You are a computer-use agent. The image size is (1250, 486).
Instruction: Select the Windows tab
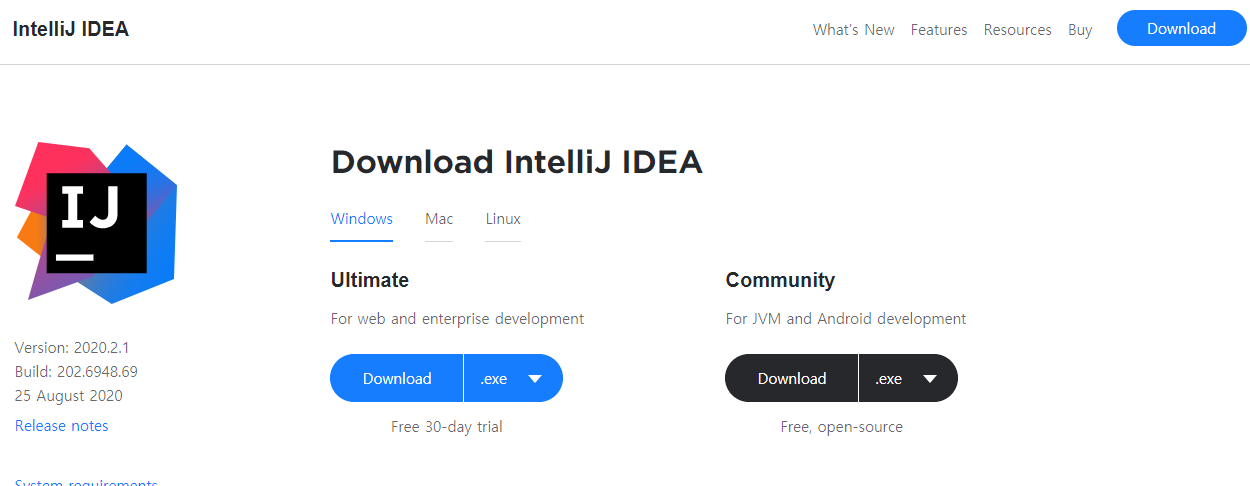362,219
